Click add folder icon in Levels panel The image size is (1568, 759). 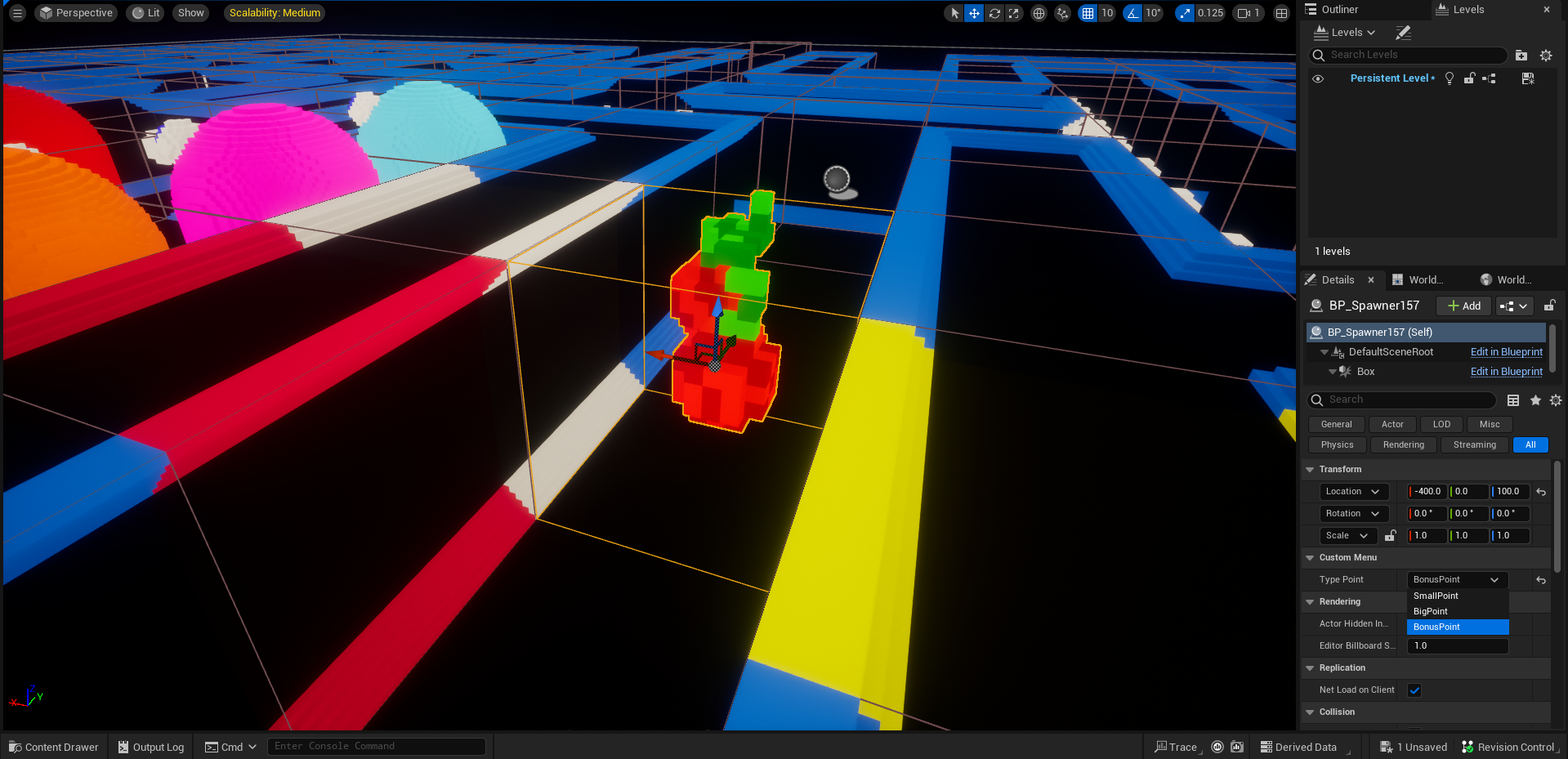[1521, 56]
